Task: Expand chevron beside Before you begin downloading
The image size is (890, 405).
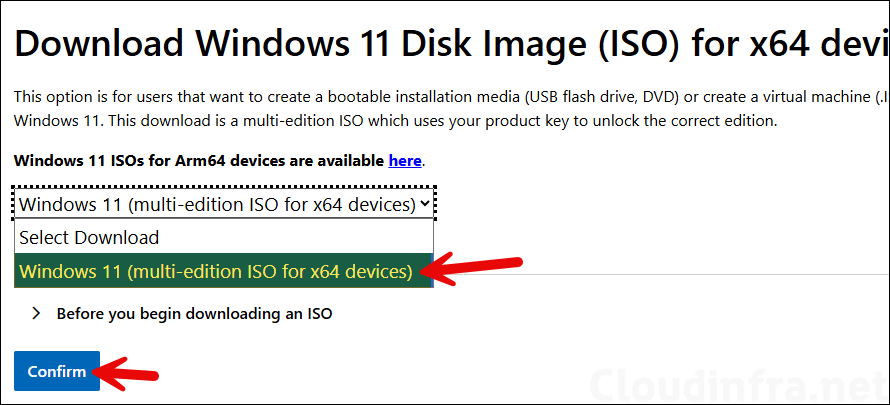Action: click(37, 313)
